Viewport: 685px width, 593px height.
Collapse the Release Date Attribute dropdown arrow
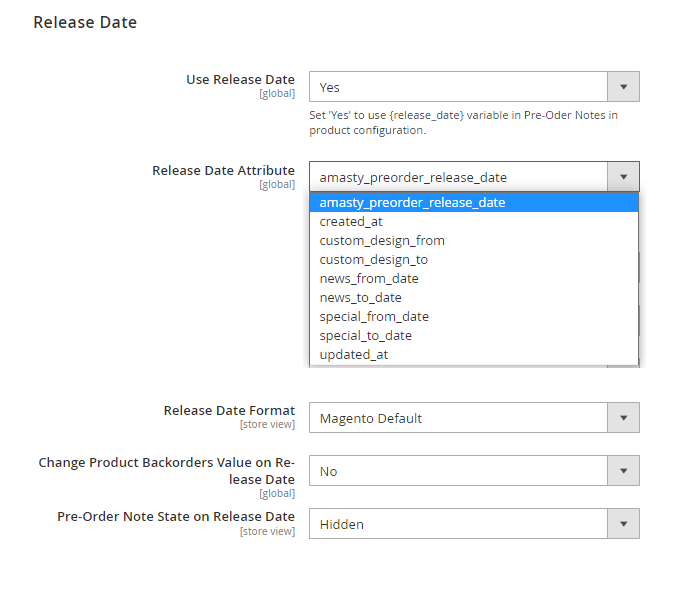pos(623,177)
